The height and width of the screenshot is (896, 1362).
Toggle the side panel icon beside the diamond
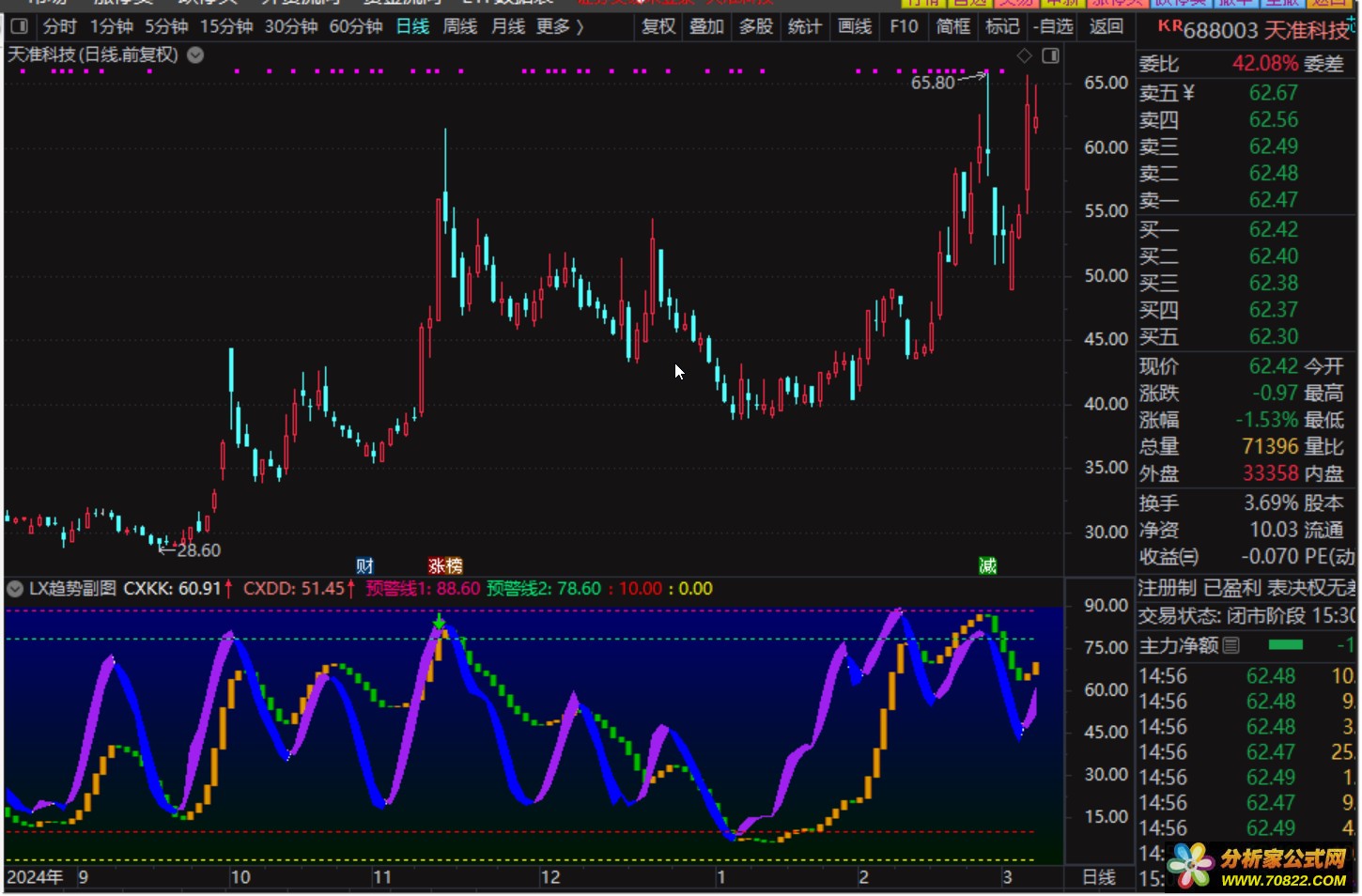click(x=1050, y=56)
